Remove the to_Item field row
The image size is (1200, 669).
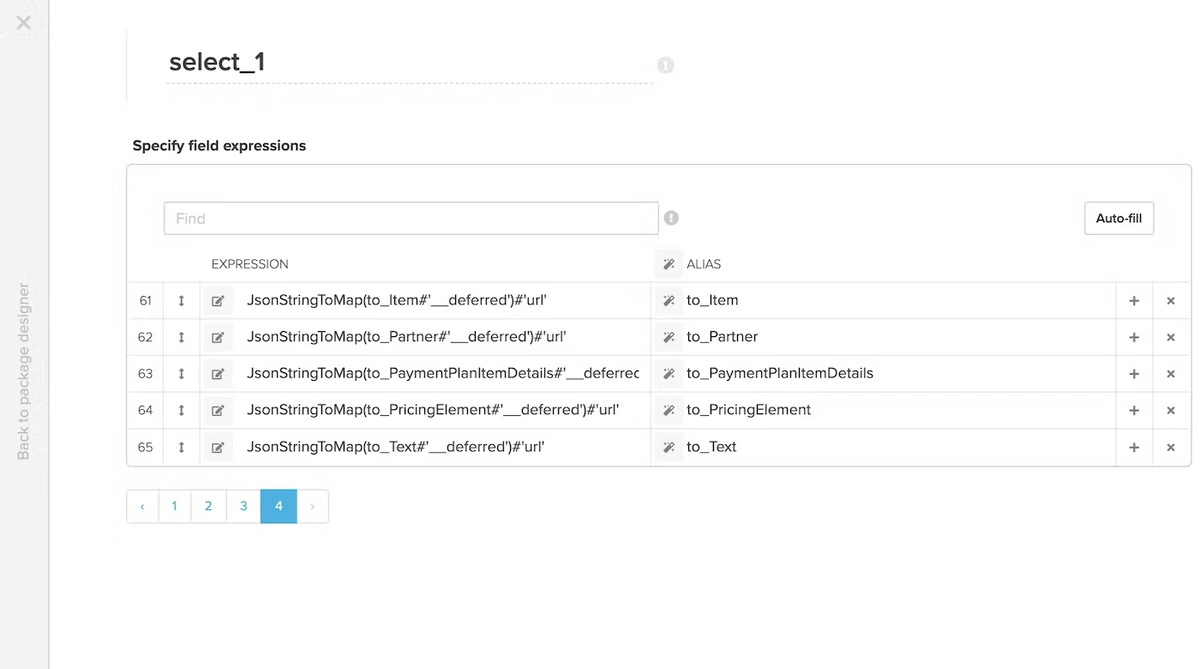click(1171, 300)
